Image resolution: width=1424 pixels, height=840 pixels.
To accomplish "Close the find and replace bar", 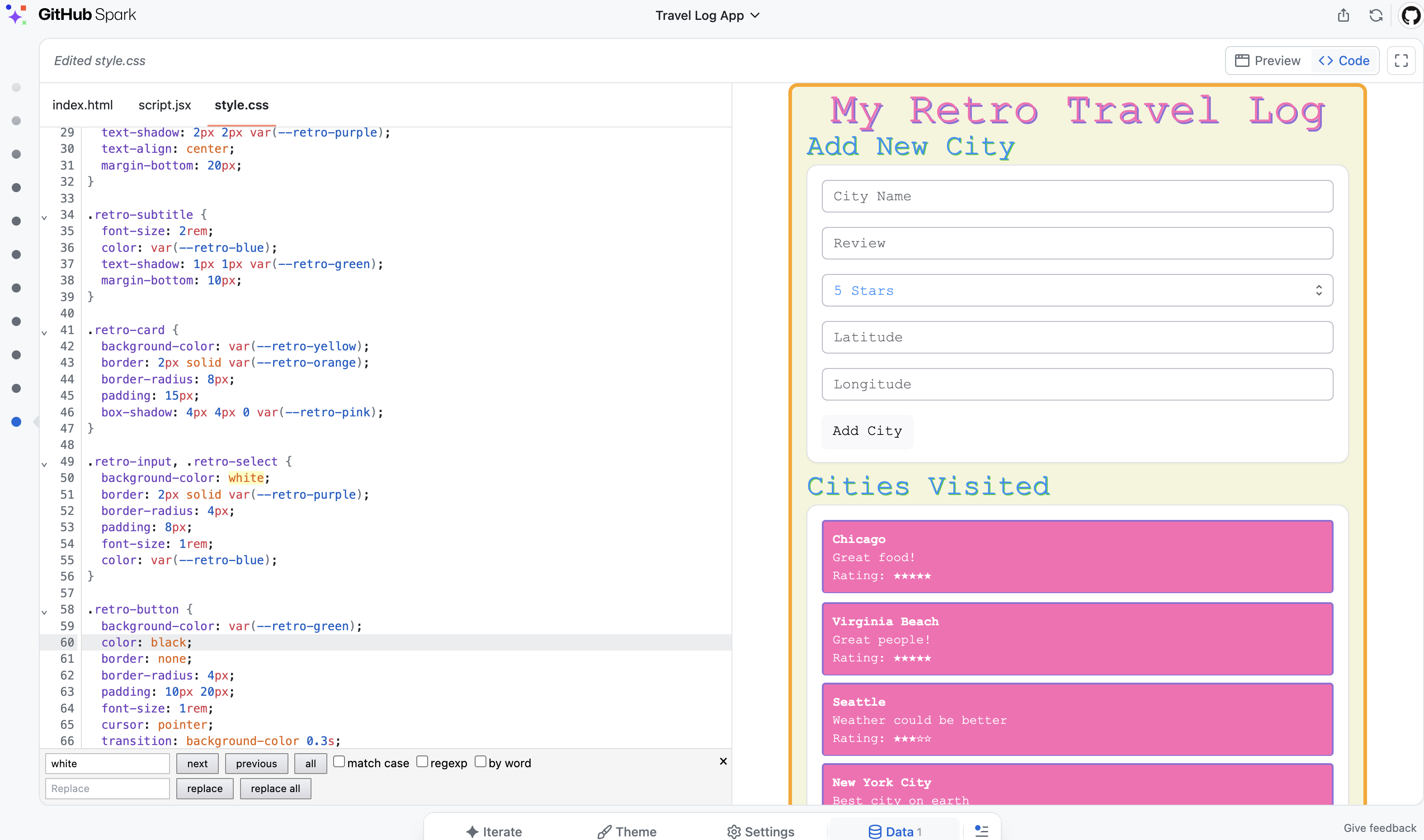I will [x=723, y=761].
